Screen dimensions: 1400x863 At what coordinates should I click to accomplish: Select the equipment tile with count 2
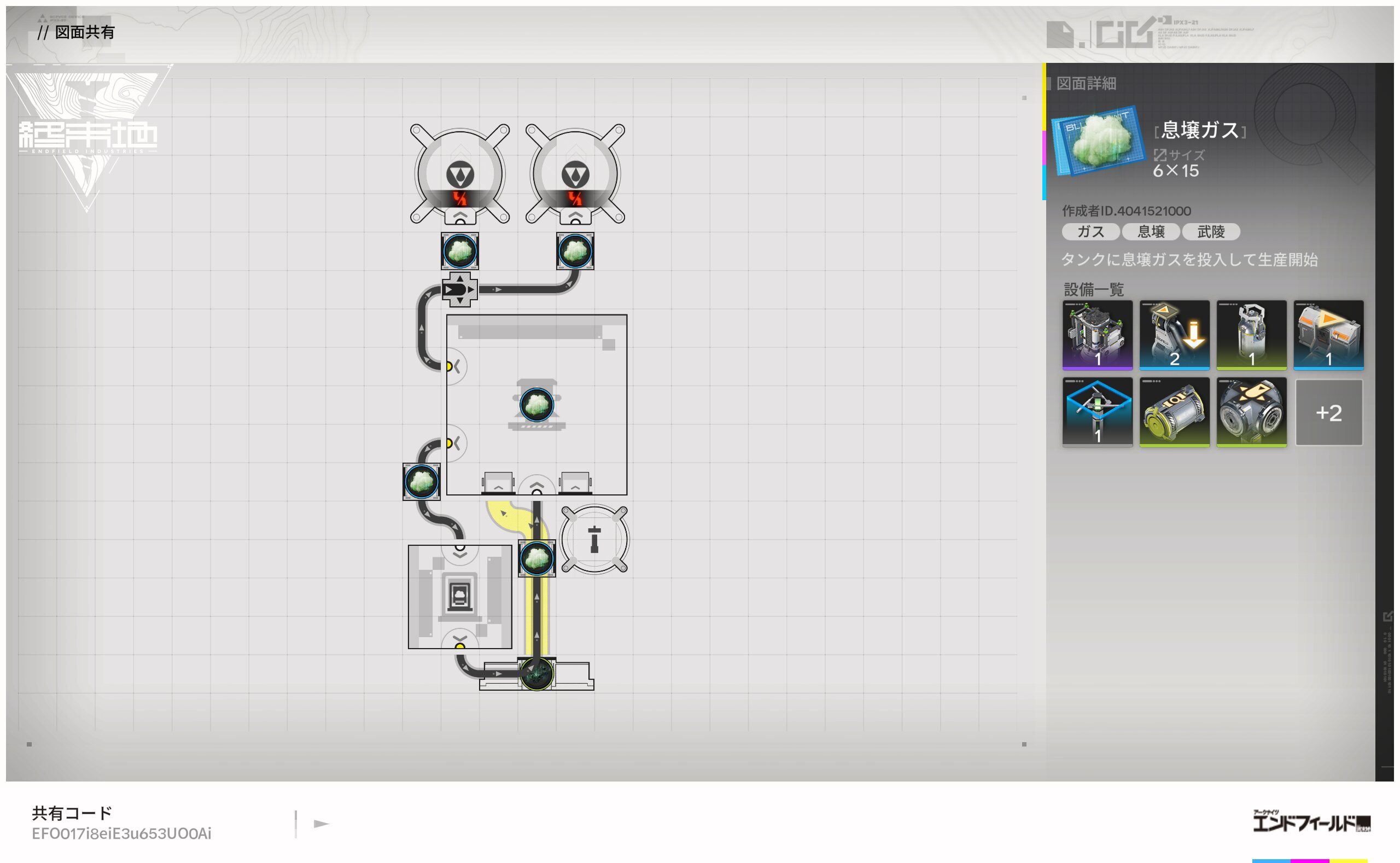point(1175,335)
